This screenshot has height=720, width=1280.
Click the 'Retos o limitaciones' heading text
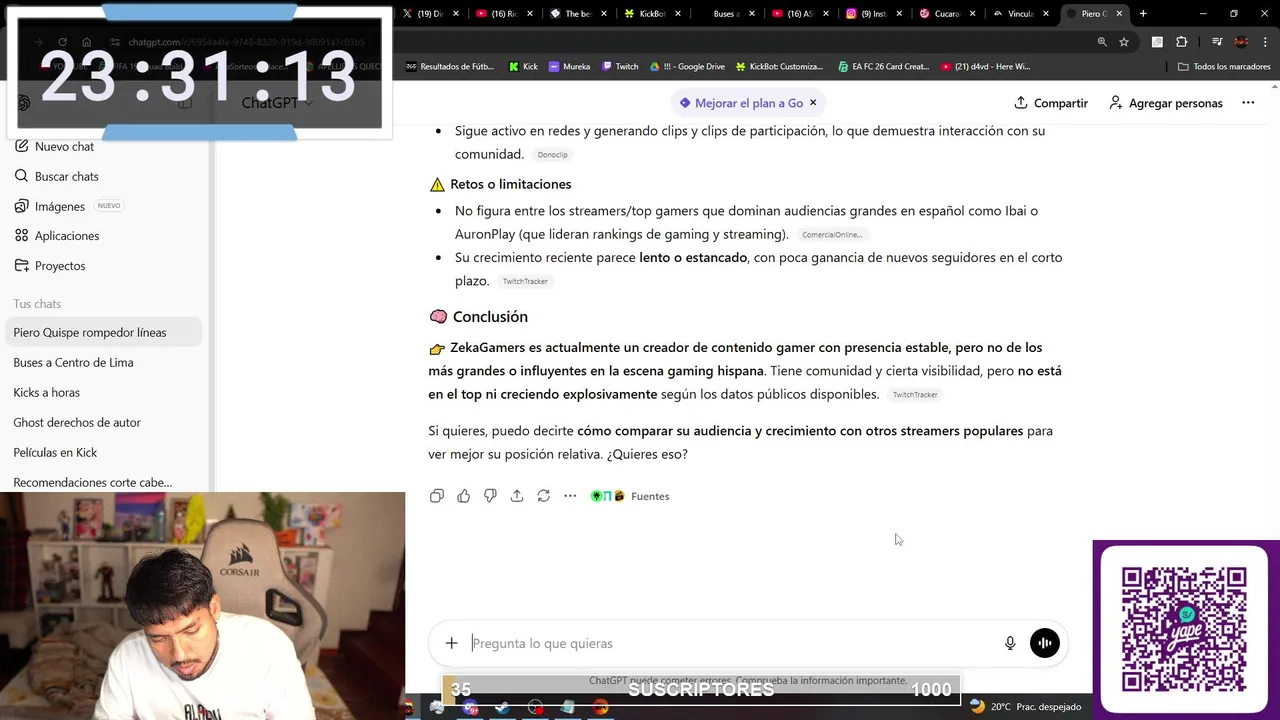point(511,184)
